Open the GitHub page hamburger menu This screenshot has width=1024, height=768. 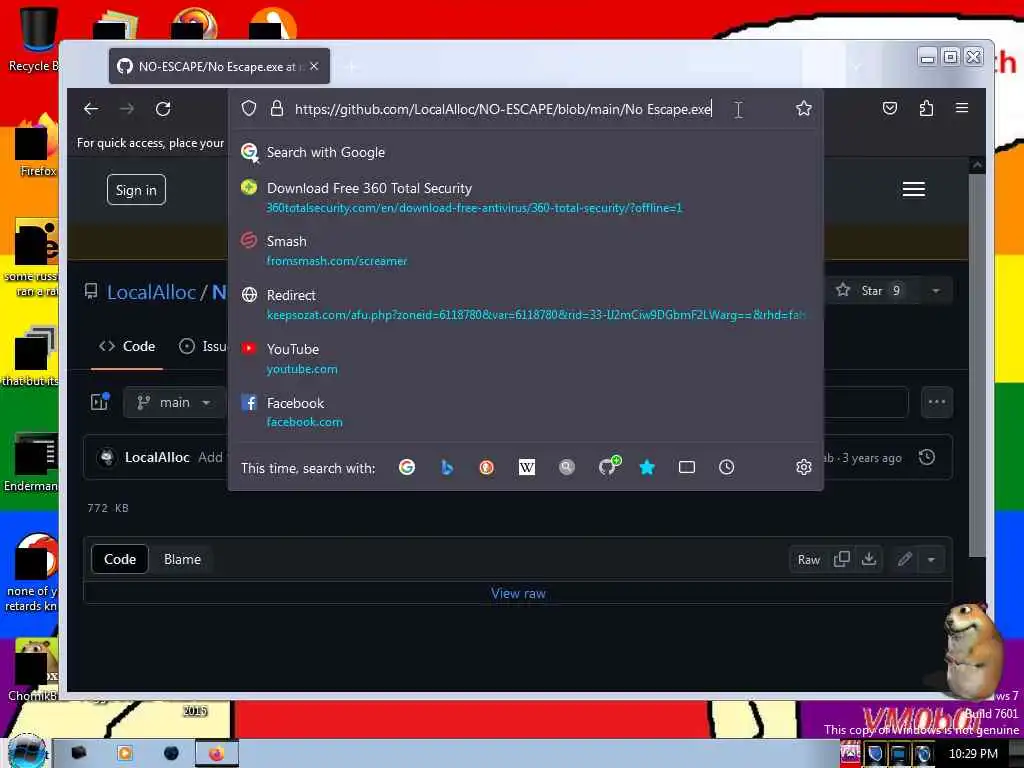pyautogui.click(x=914, y=189)
